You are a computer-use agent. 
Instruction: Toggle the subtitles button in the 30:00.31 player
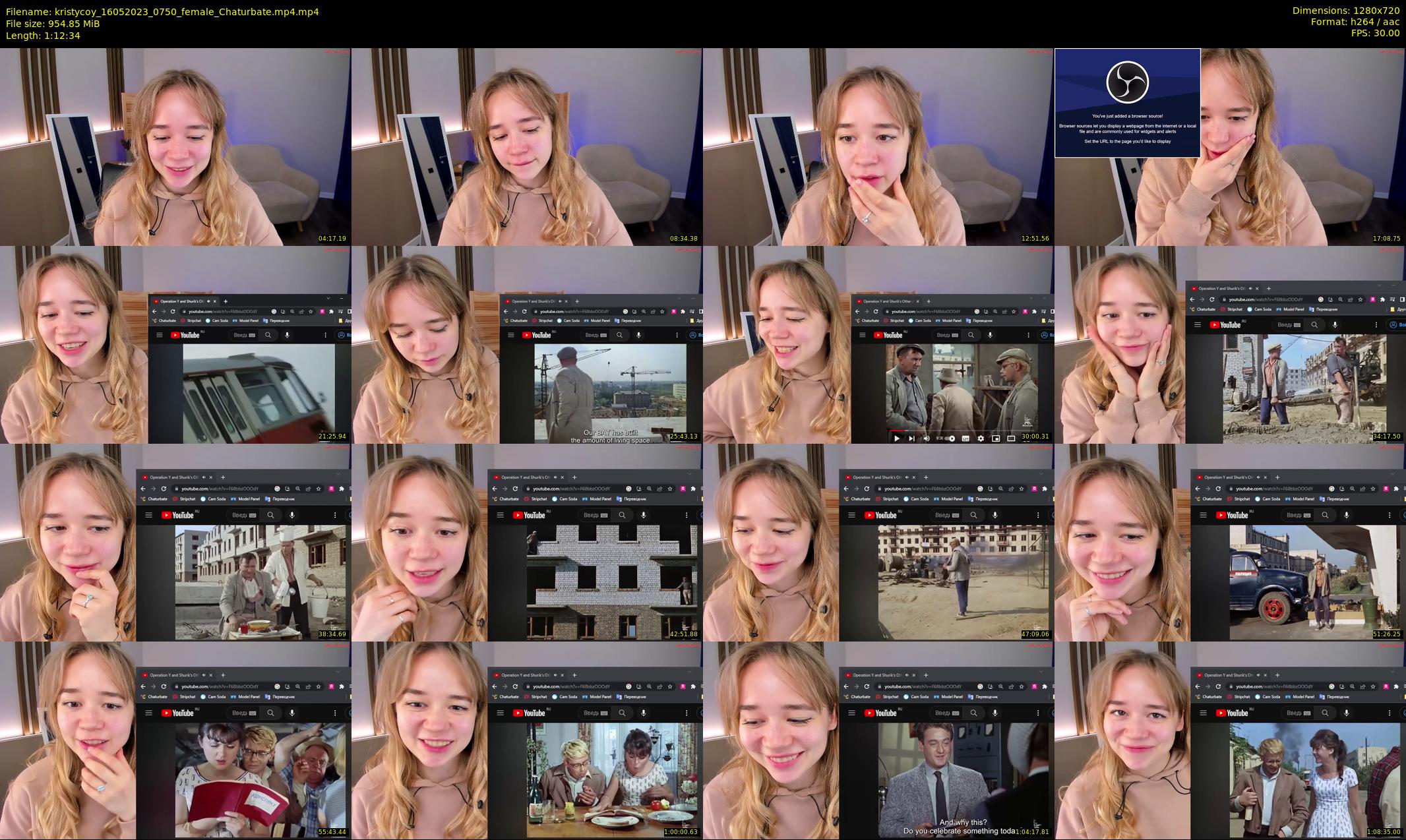(x=965, y=438)
